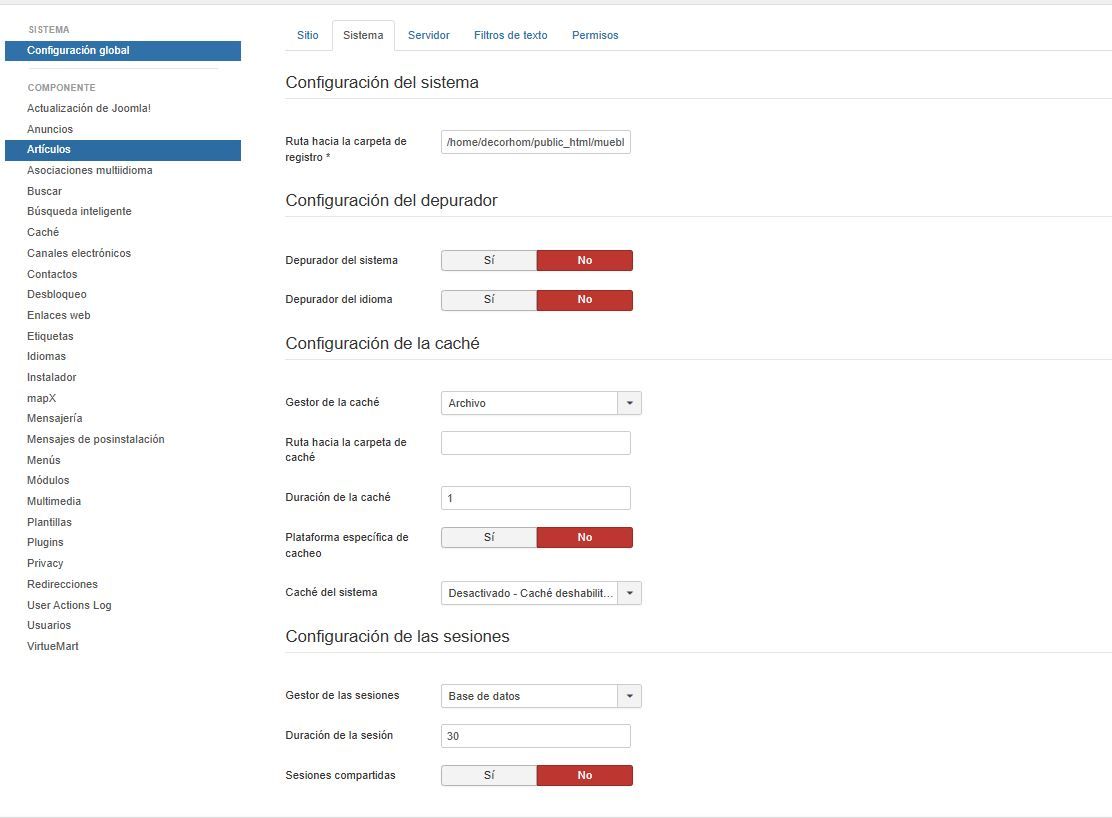Open the Gestor de la caché dropdown
This screenshot has width=1112, height=818.
540,403
